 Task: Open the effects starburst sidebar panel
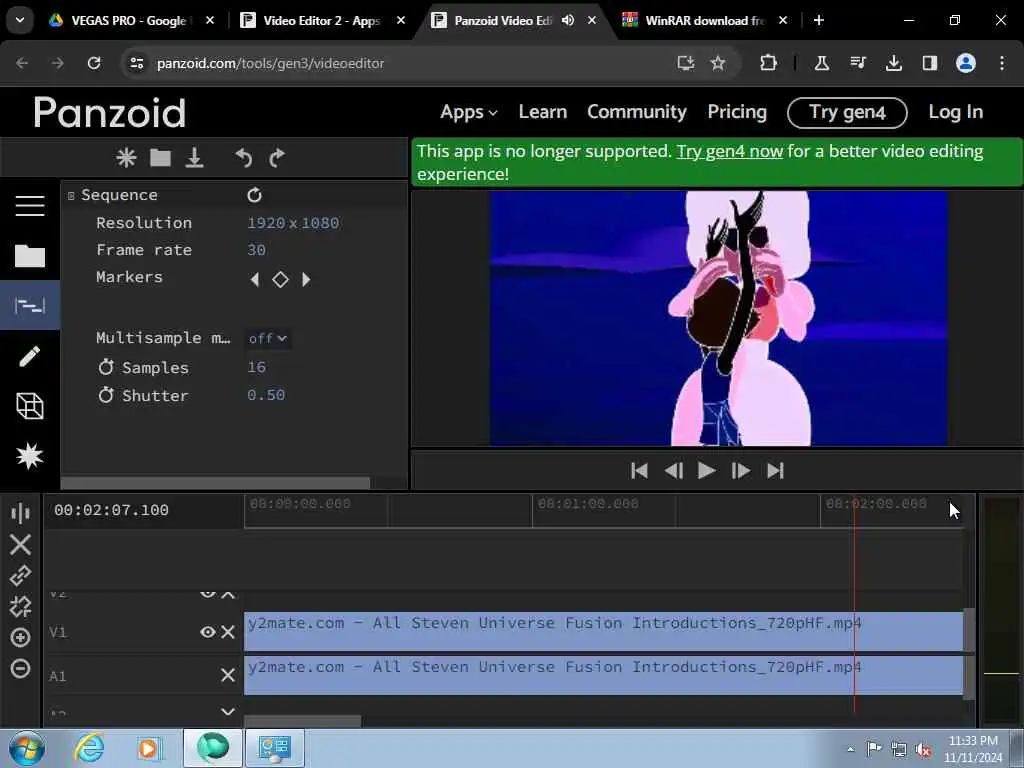pos(30,456)
